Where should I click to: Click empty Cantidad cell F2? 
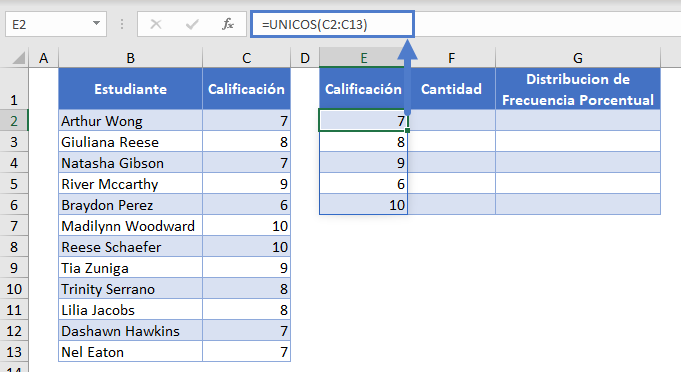(x=452, y=121)
